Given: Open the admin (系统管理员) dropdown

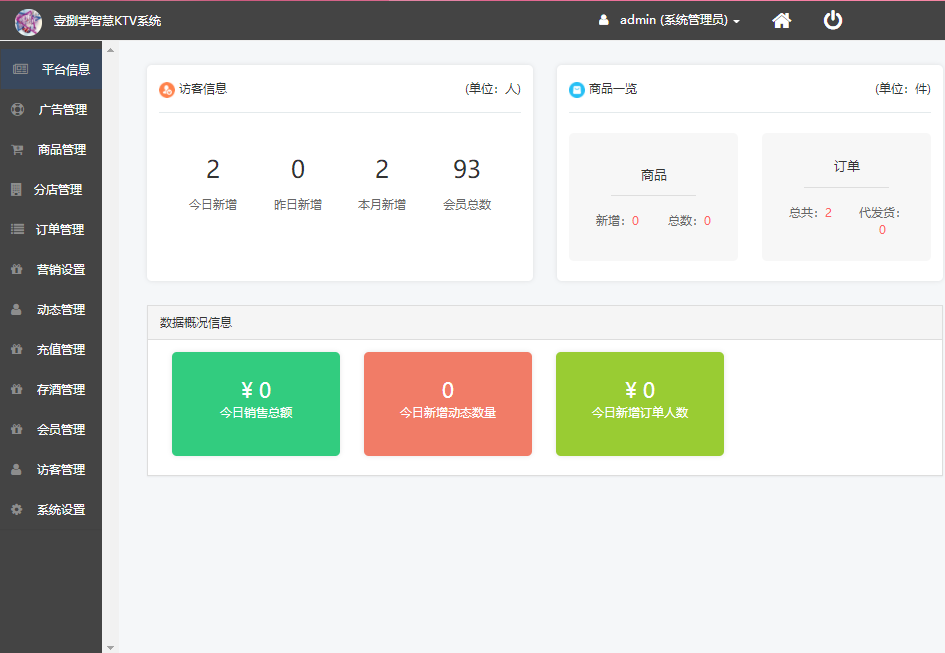Looking at the screenshot, I should point(679,20).
